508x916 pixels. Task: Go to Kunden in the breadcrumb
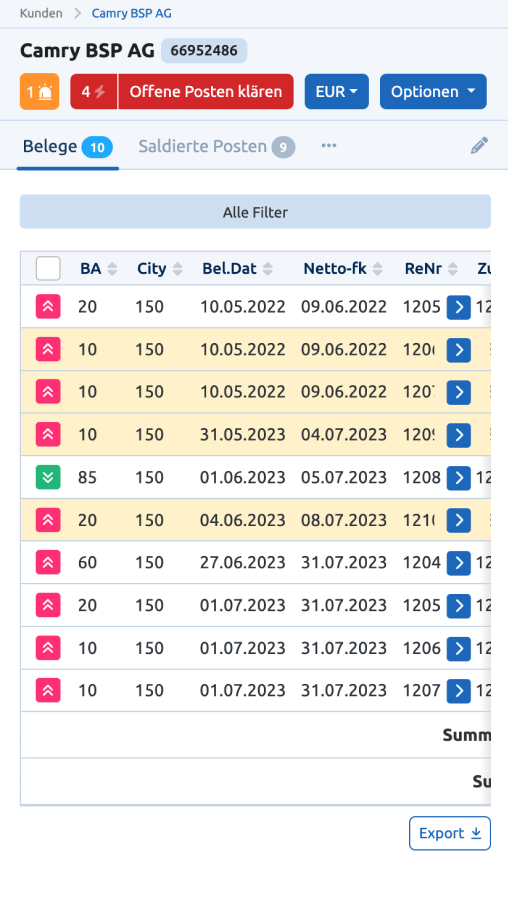(41, 13)
